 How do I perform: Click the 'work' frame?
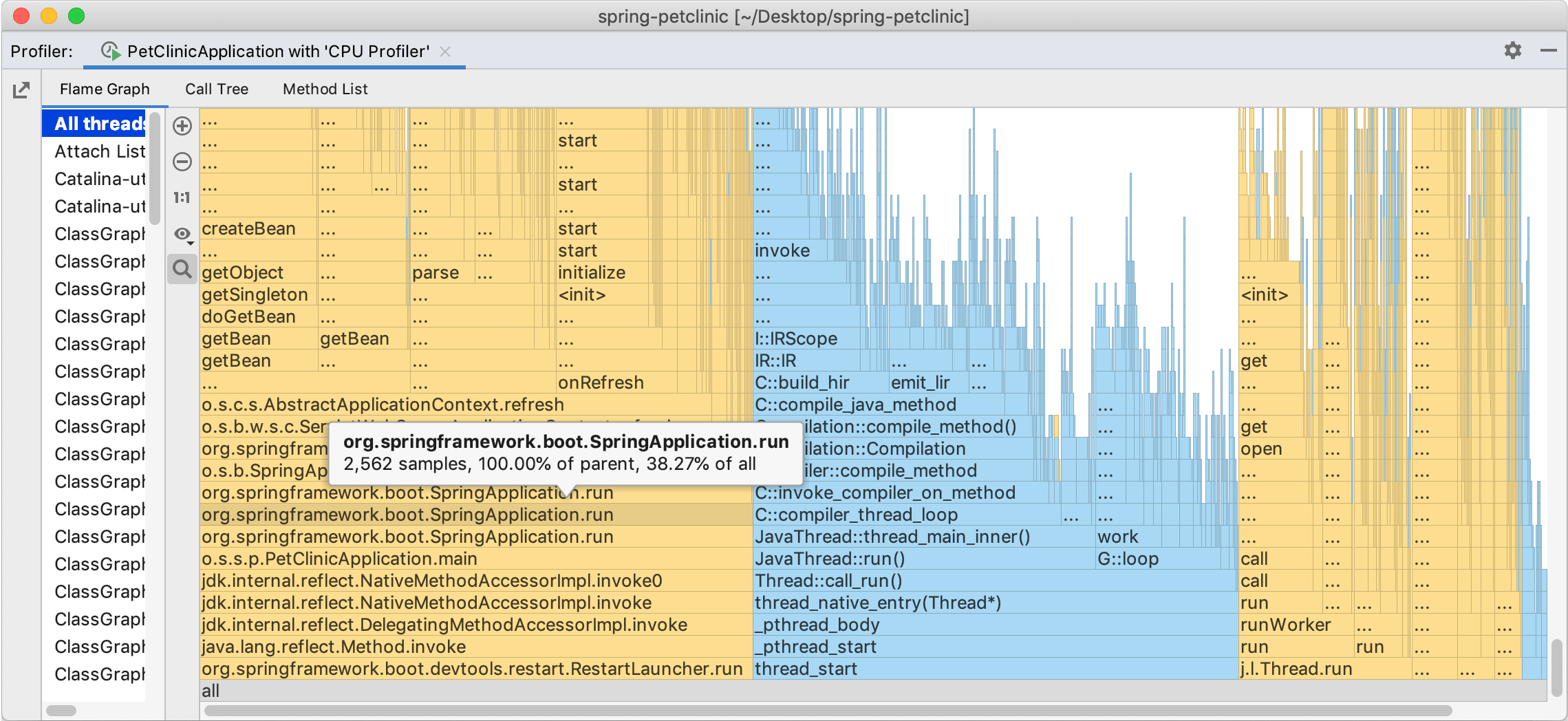tap(1128, 537)
